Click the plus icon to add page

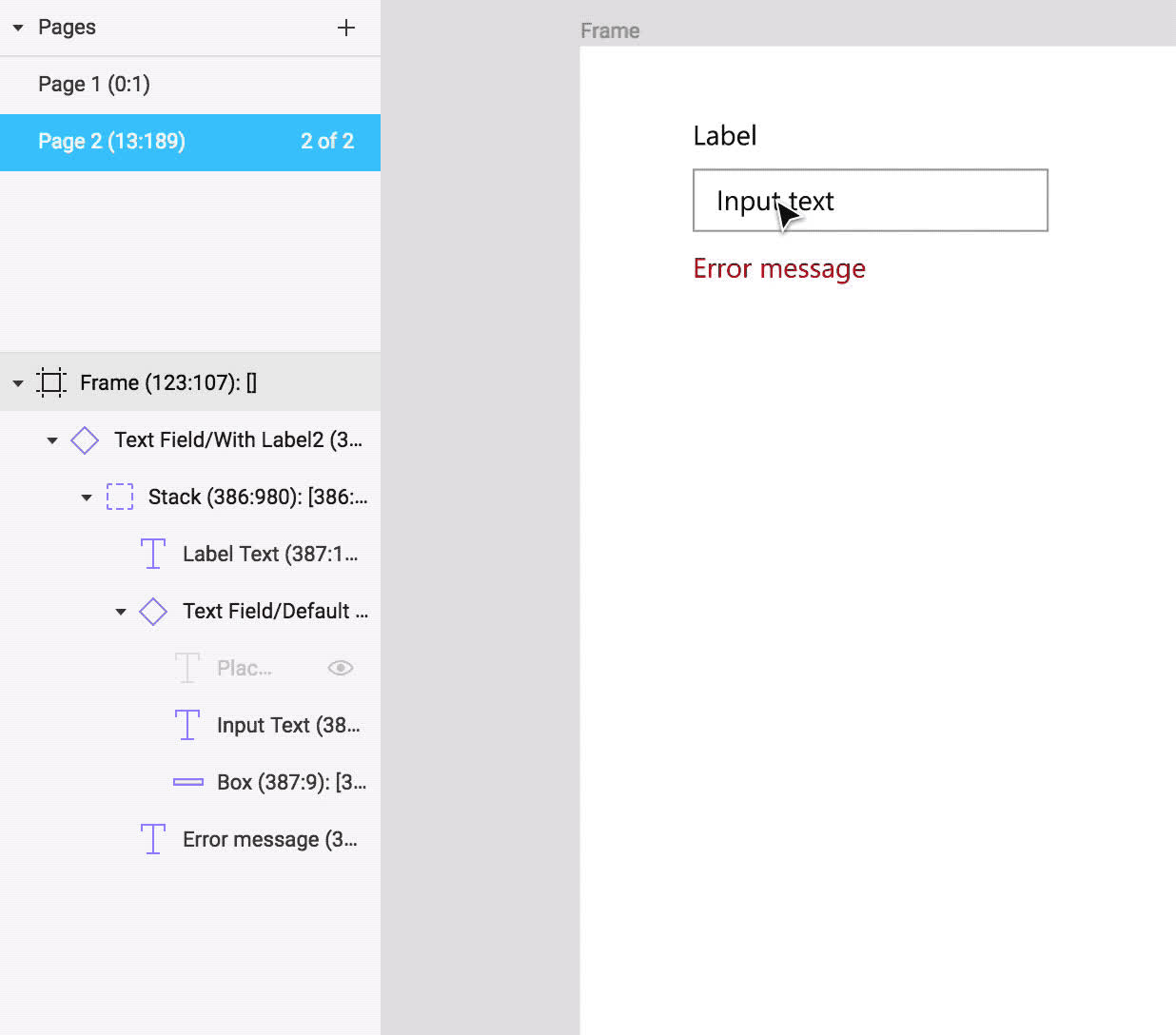[346, 28]
